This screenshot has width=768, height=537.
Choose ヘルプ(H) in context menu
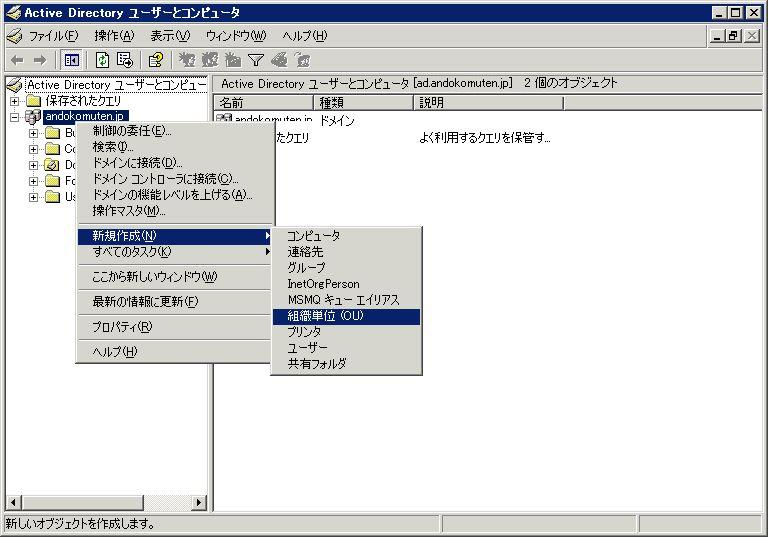click(174, 352)
